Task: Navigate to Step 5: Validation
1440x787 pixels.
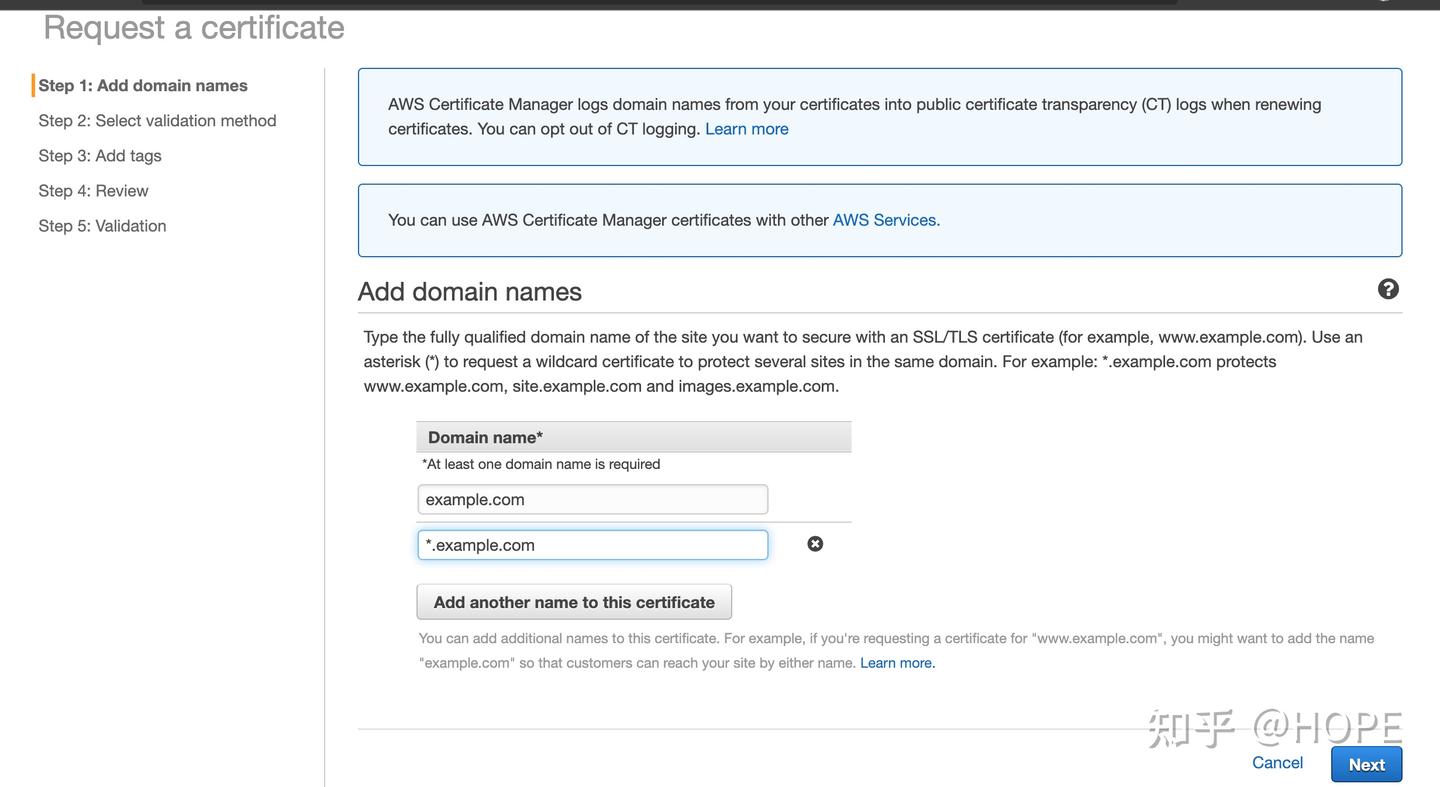Action: [102, 226]
